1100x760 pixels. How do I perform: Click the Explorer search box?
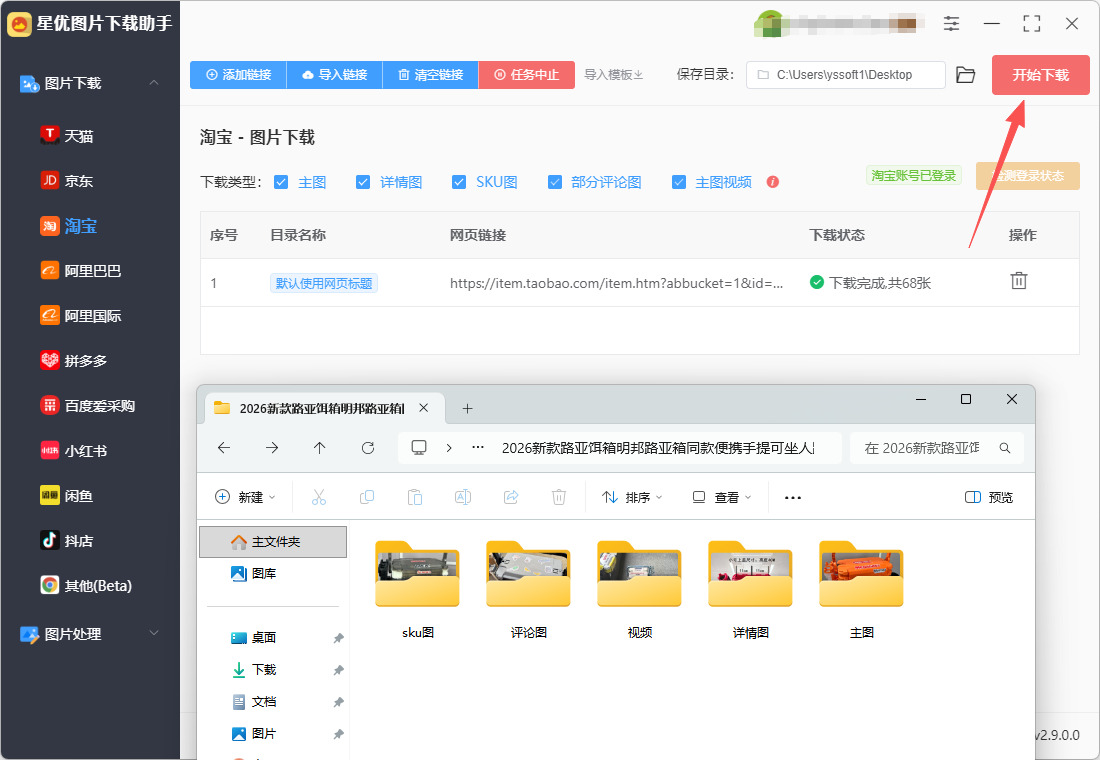[x=937, y=448]
